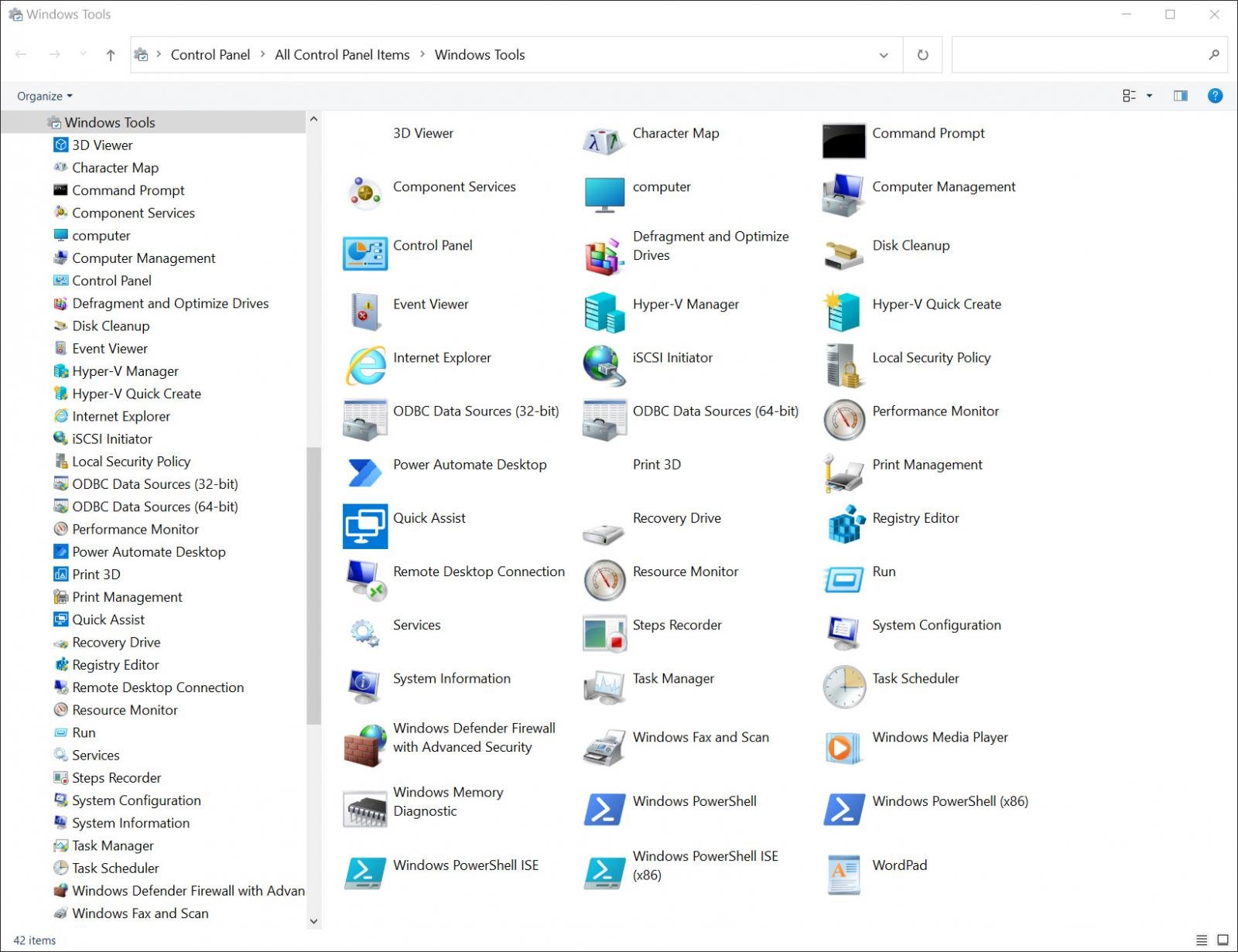
Task: Launch Character Map
Action: point(675,133)
